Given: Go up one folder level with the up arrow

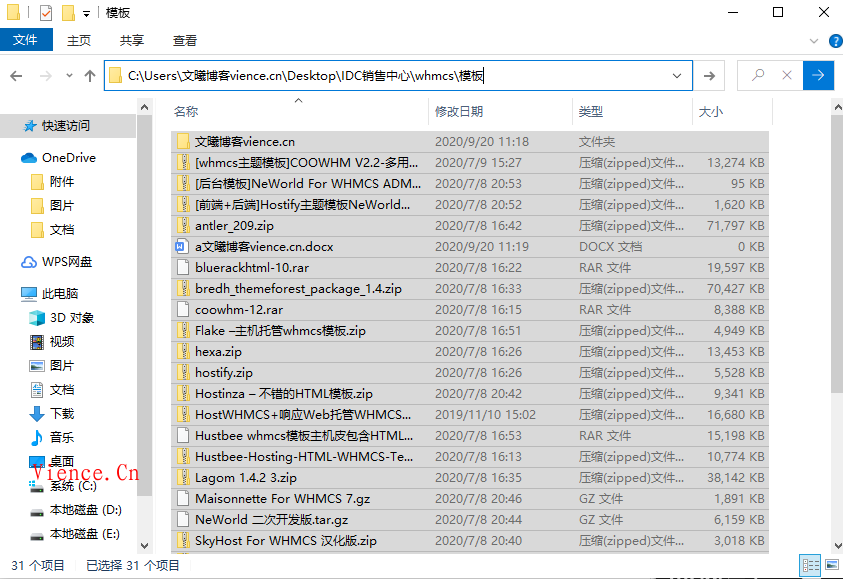Looking at the screenshot, I should click(x=90, y=76).
